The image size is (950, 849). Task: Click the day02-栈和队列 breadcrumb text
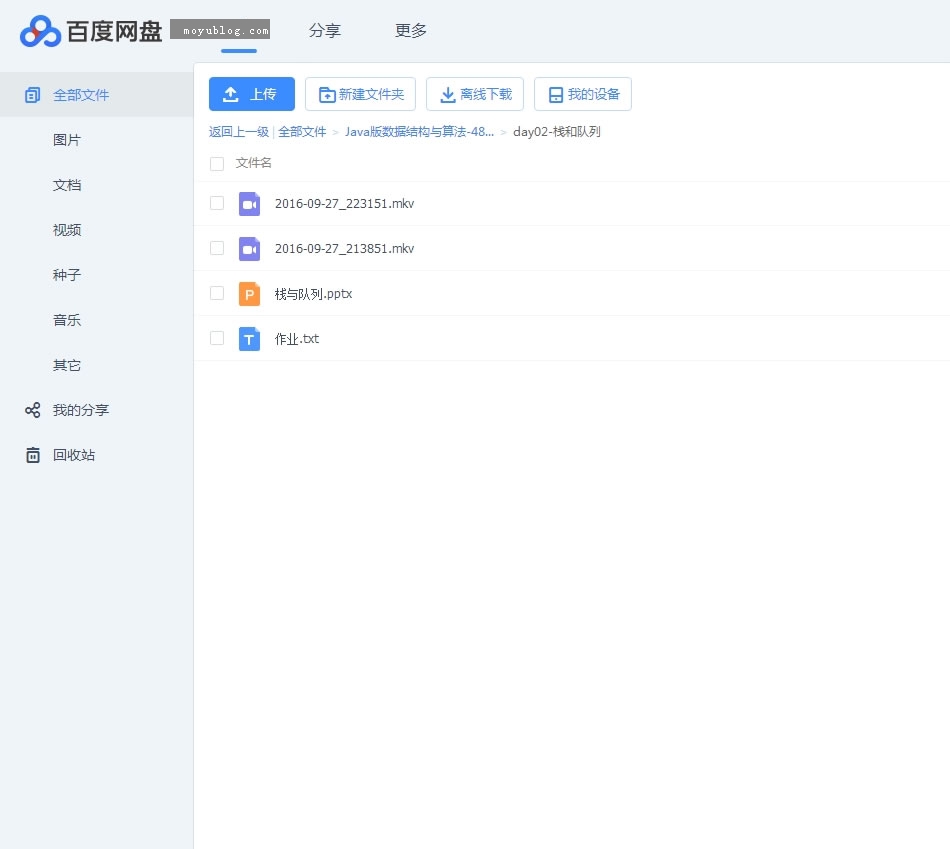point(557,132)
